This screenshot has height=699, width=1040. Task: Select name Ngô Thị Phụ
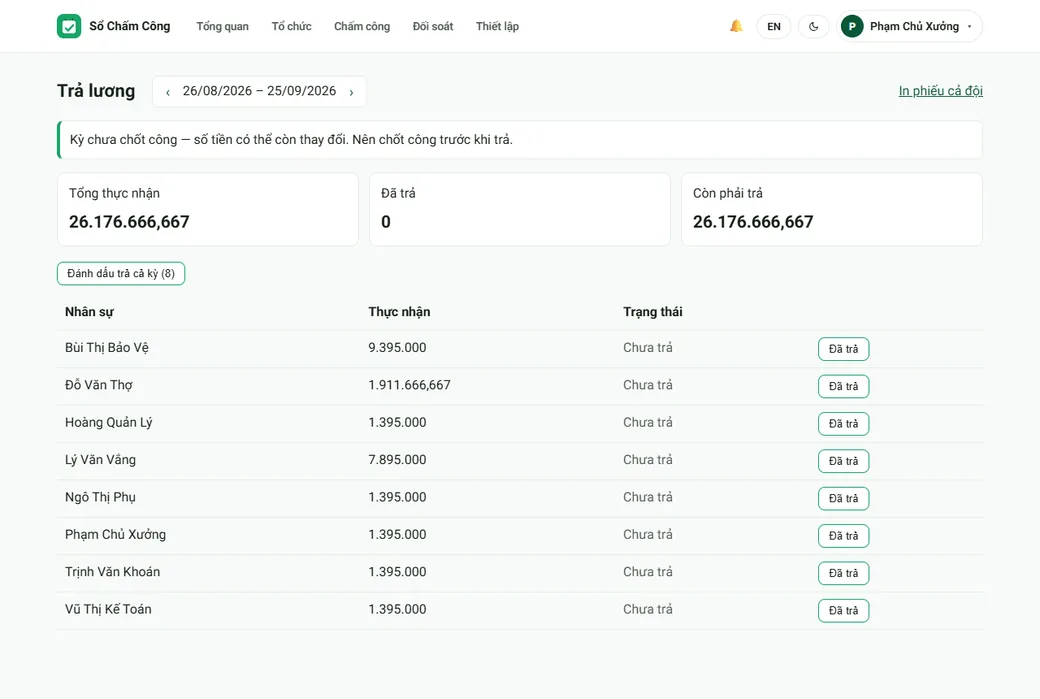[x=100, y=497]
